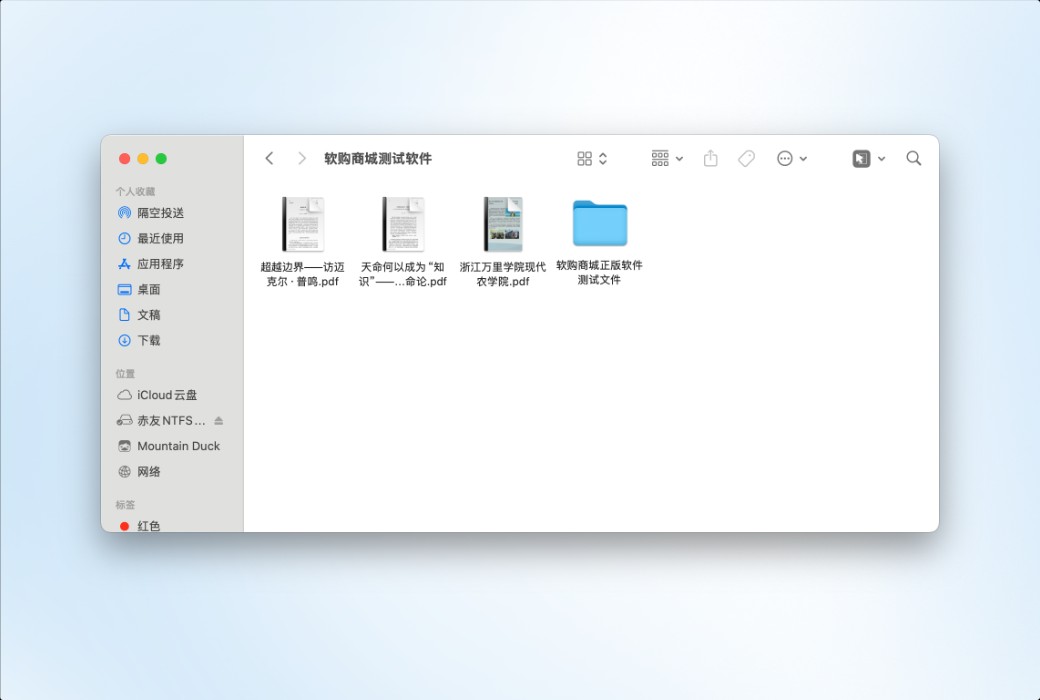Close the Finder window
This screenshot has width=1040, height=700.
(x=124, y=159)
